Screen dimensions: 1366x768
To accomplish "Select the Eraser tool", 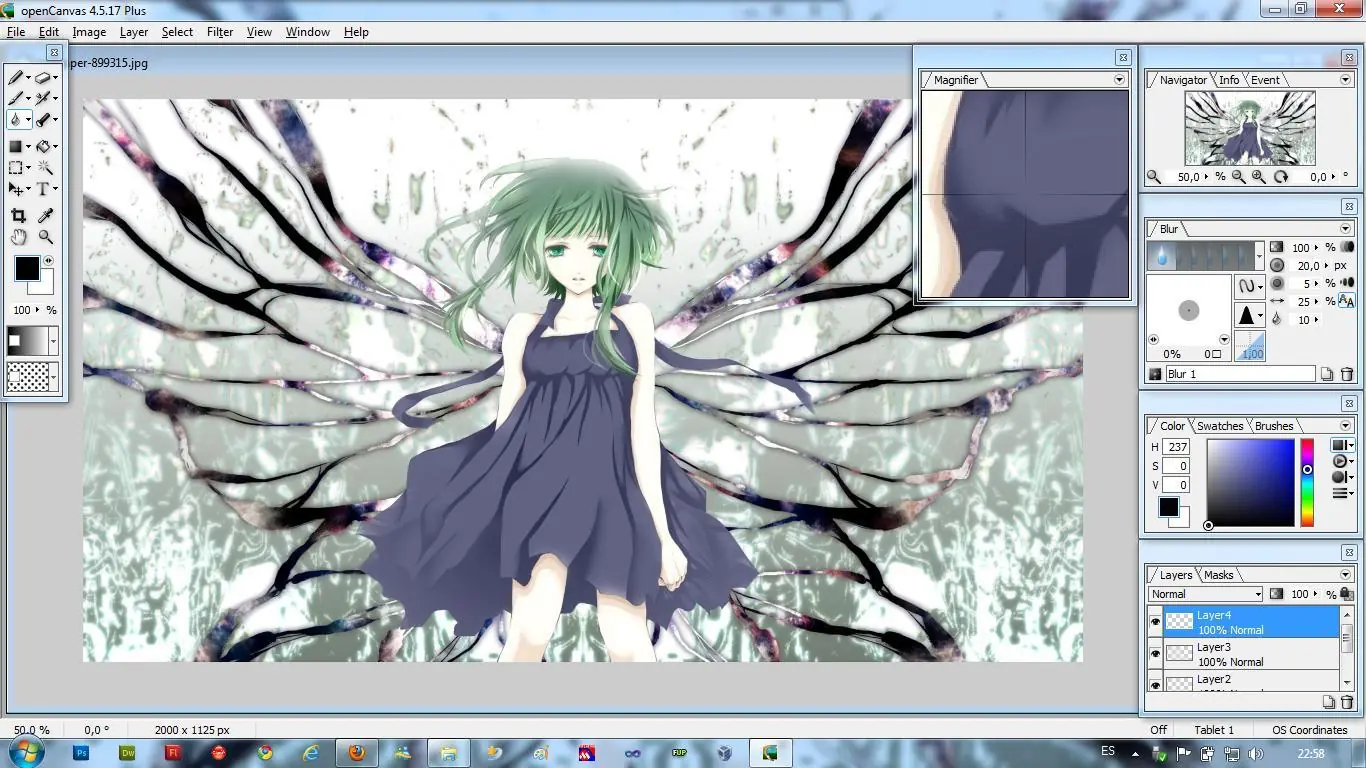I will pyautogui.click(x=43, y=77).
